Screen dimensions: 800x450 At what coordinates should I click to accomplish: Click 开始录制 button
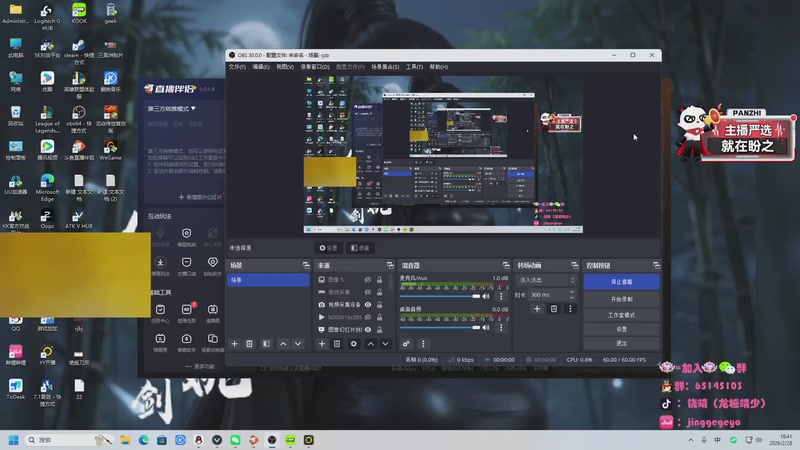click(621, 299)
